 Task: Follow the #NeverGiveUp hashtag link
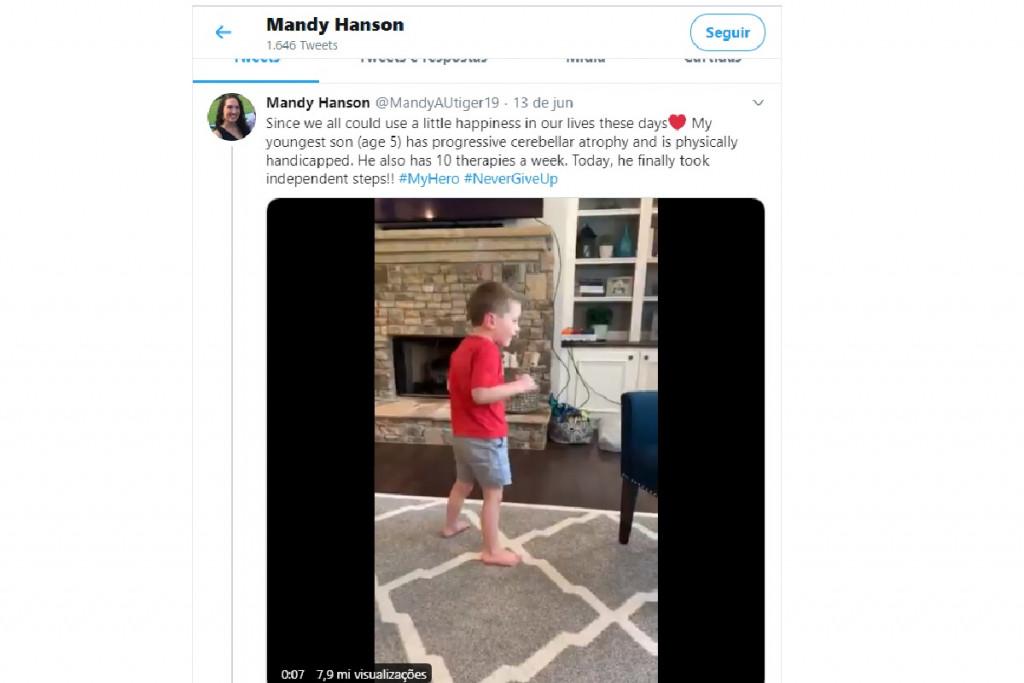tap(510, 179)
